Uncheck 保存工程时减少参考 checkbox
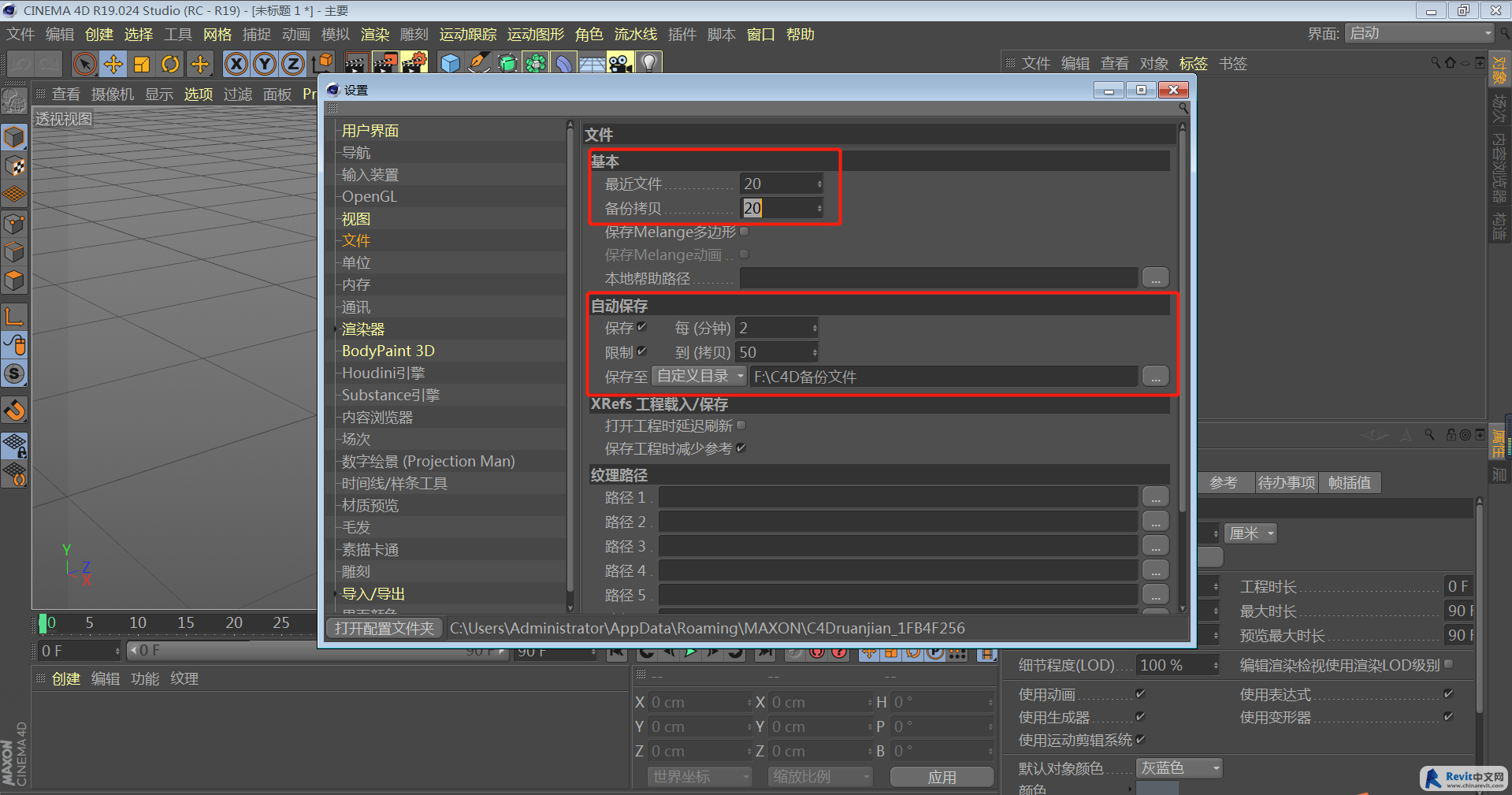 coord(741,448)
